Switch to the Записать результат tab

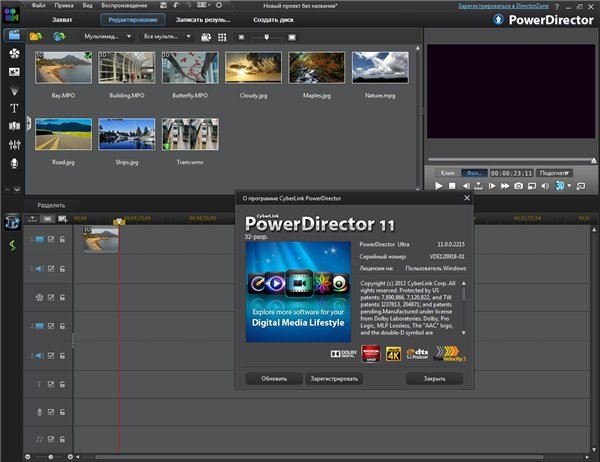203,20
